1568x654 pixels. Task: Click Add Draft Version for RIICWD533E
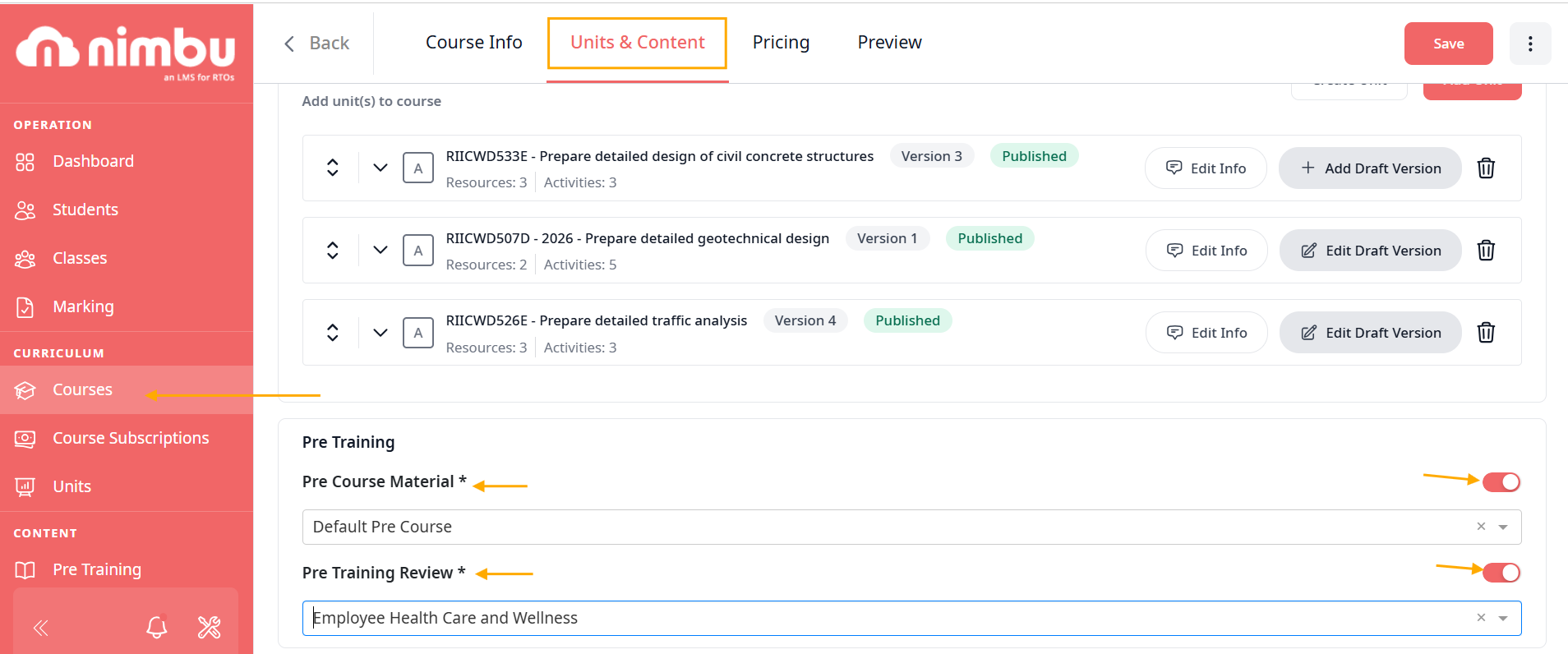point(1370,168)
